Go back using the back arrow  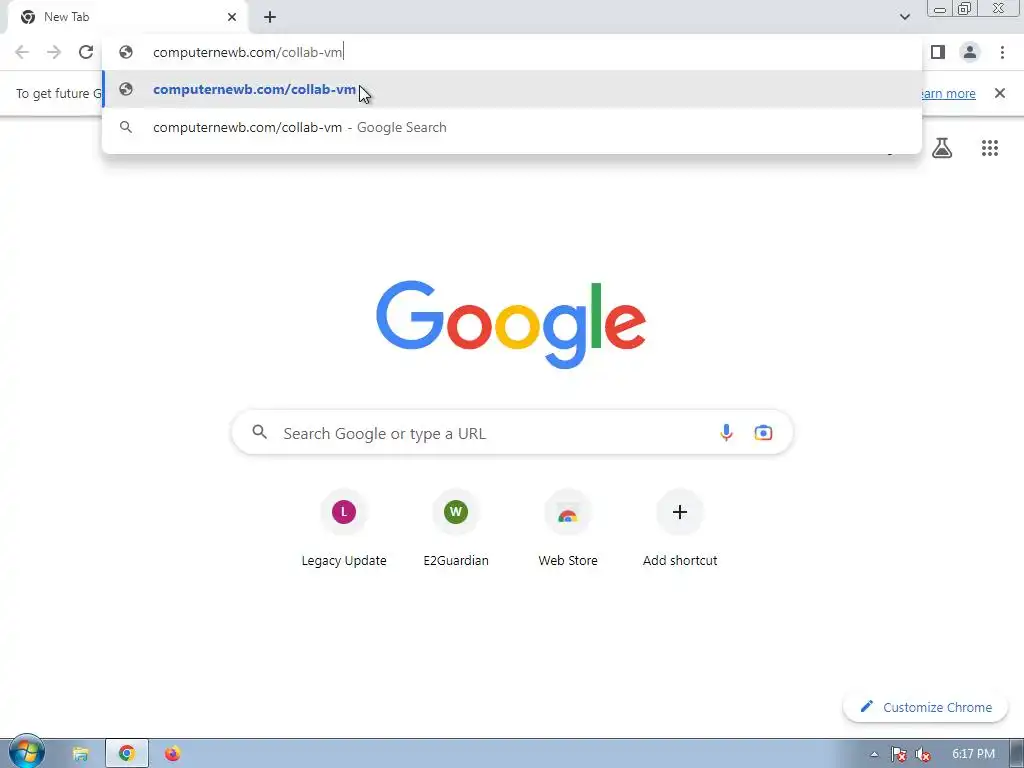[x=22, y=52]
